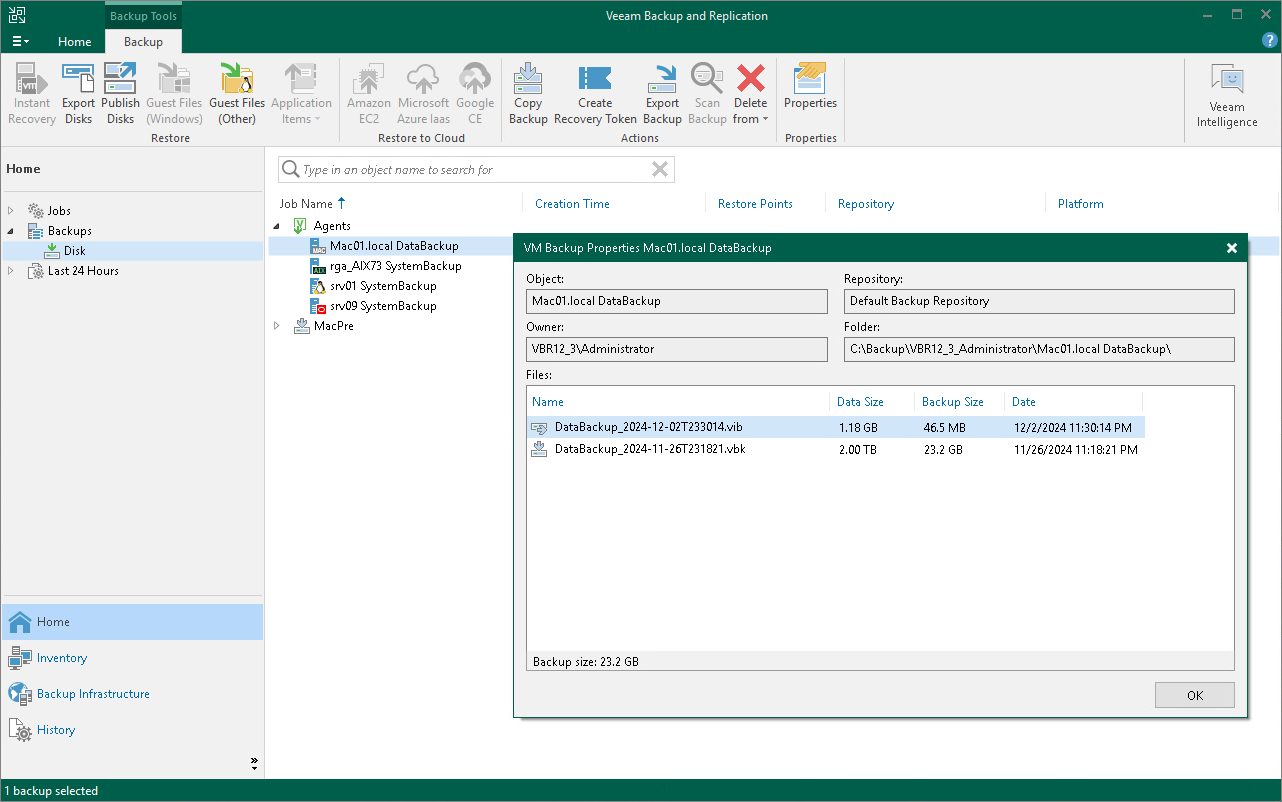Click OK to close the properties dialog
Screen dimensions: 1282x802
point(1194,694)
